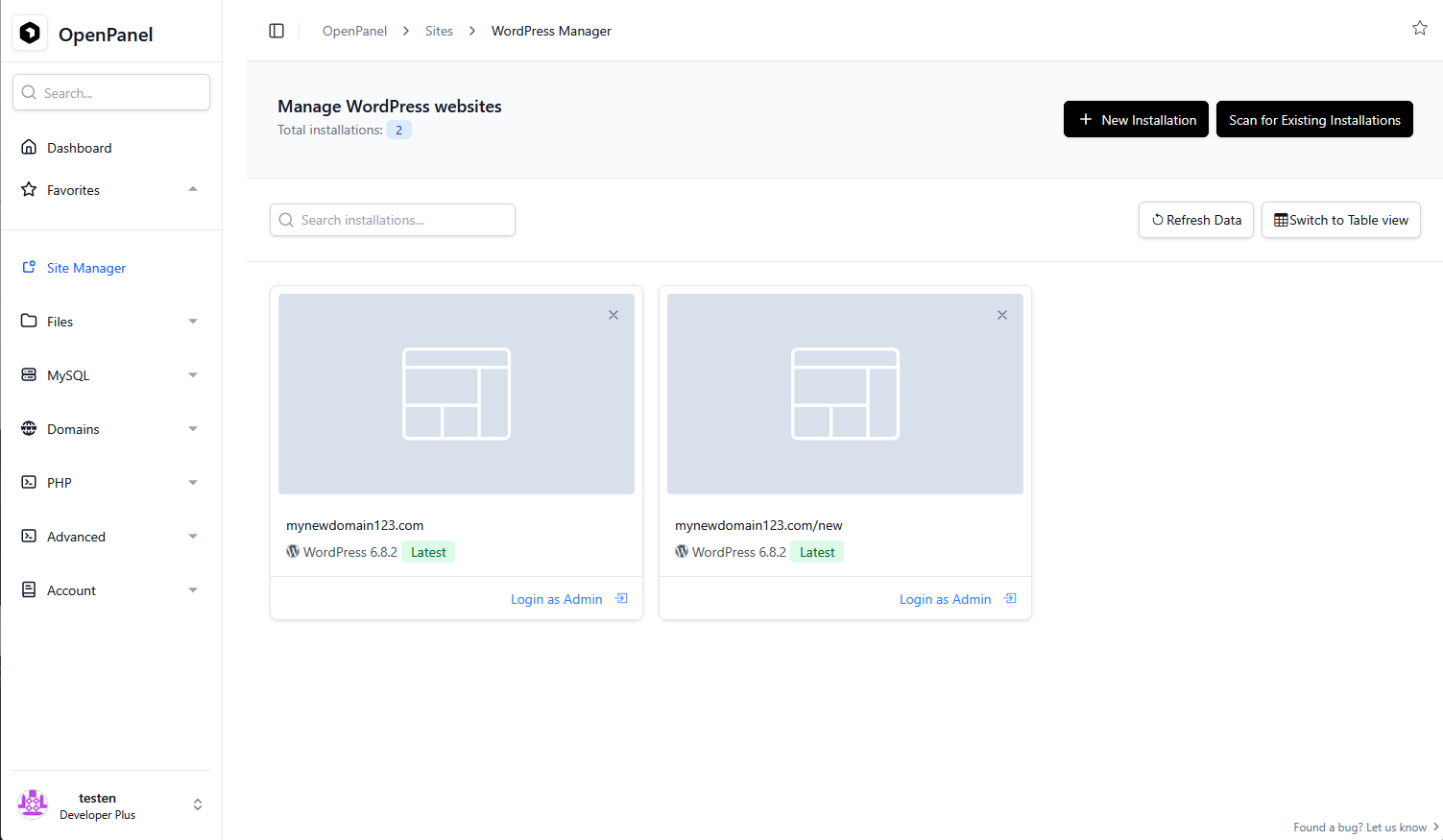Click the mynewdomain123.com domain title
This screenshot has height=840, width=1443.
(355, 525)
